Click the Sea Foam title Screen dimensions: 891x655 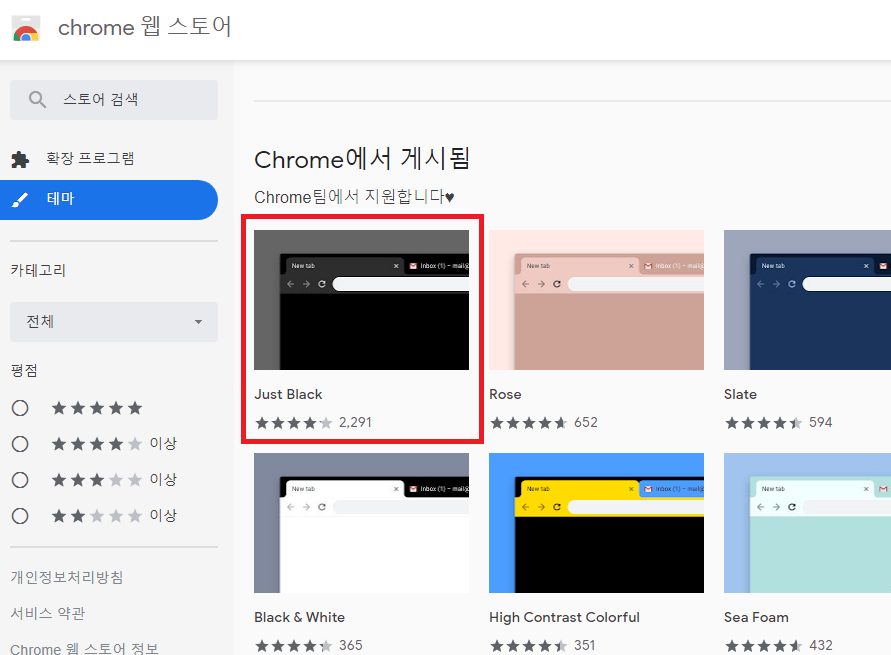point(756,618)
